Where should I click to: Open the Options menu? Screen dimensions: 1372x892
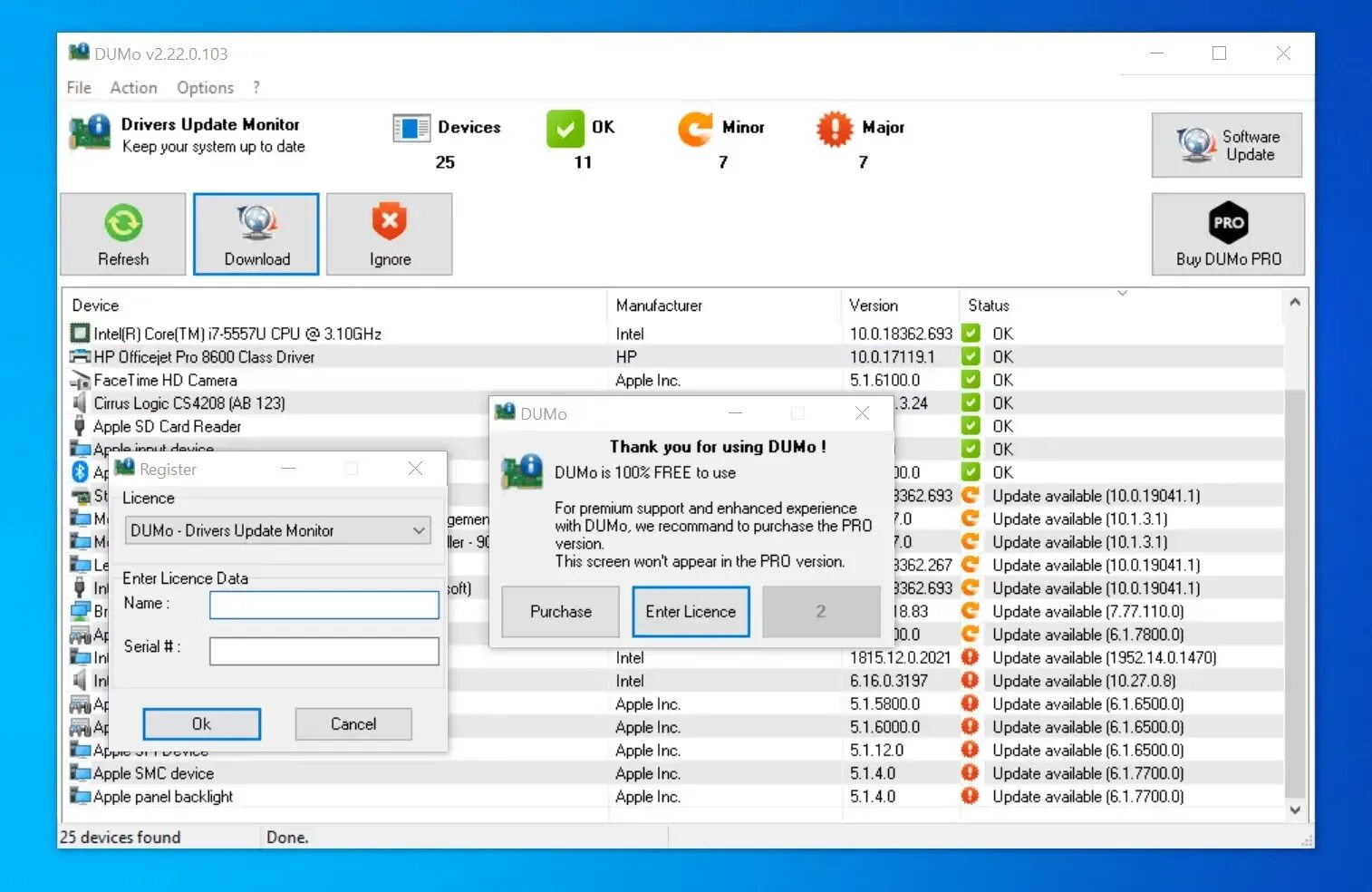(x=205, y=88)
